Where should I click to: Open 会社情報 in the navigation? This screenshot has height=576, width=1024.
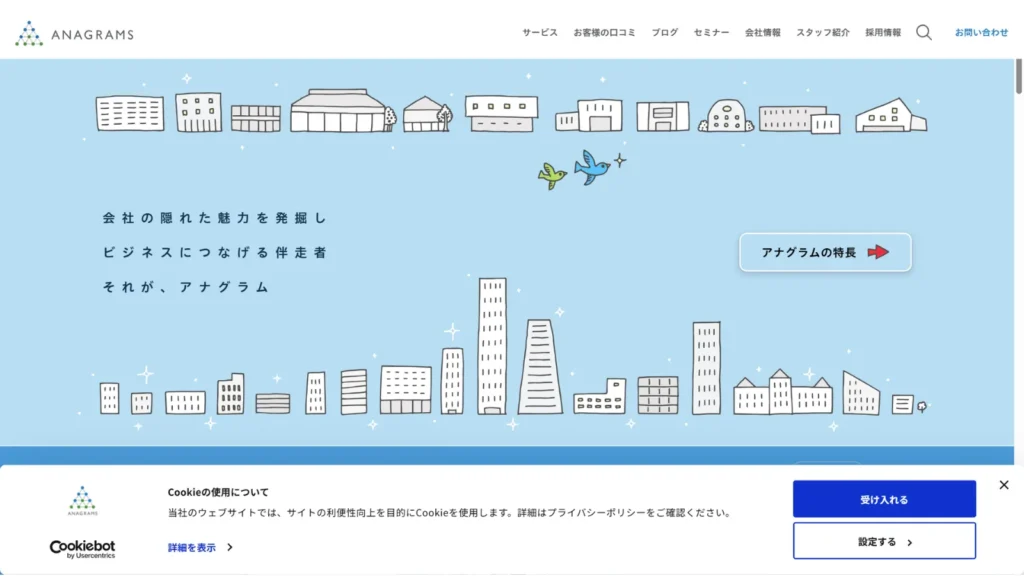coord(762,33)
